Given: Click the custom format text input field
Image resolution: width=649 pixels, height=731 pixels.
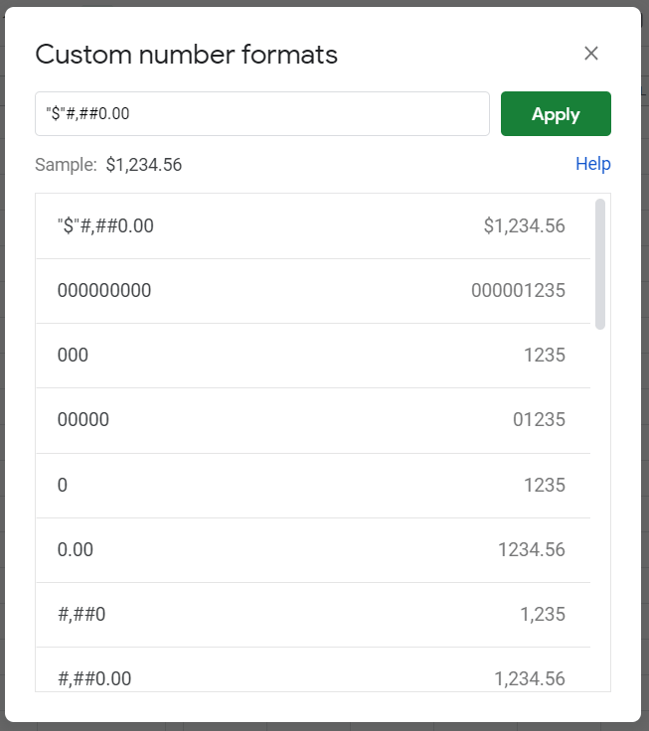Looking at the screenshot, I should [261, 114].
